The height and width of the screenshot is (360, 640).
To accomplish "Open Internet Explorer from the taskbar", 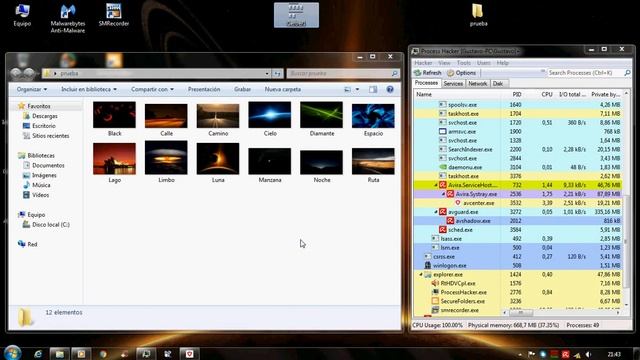I will (x=38, y=353).
